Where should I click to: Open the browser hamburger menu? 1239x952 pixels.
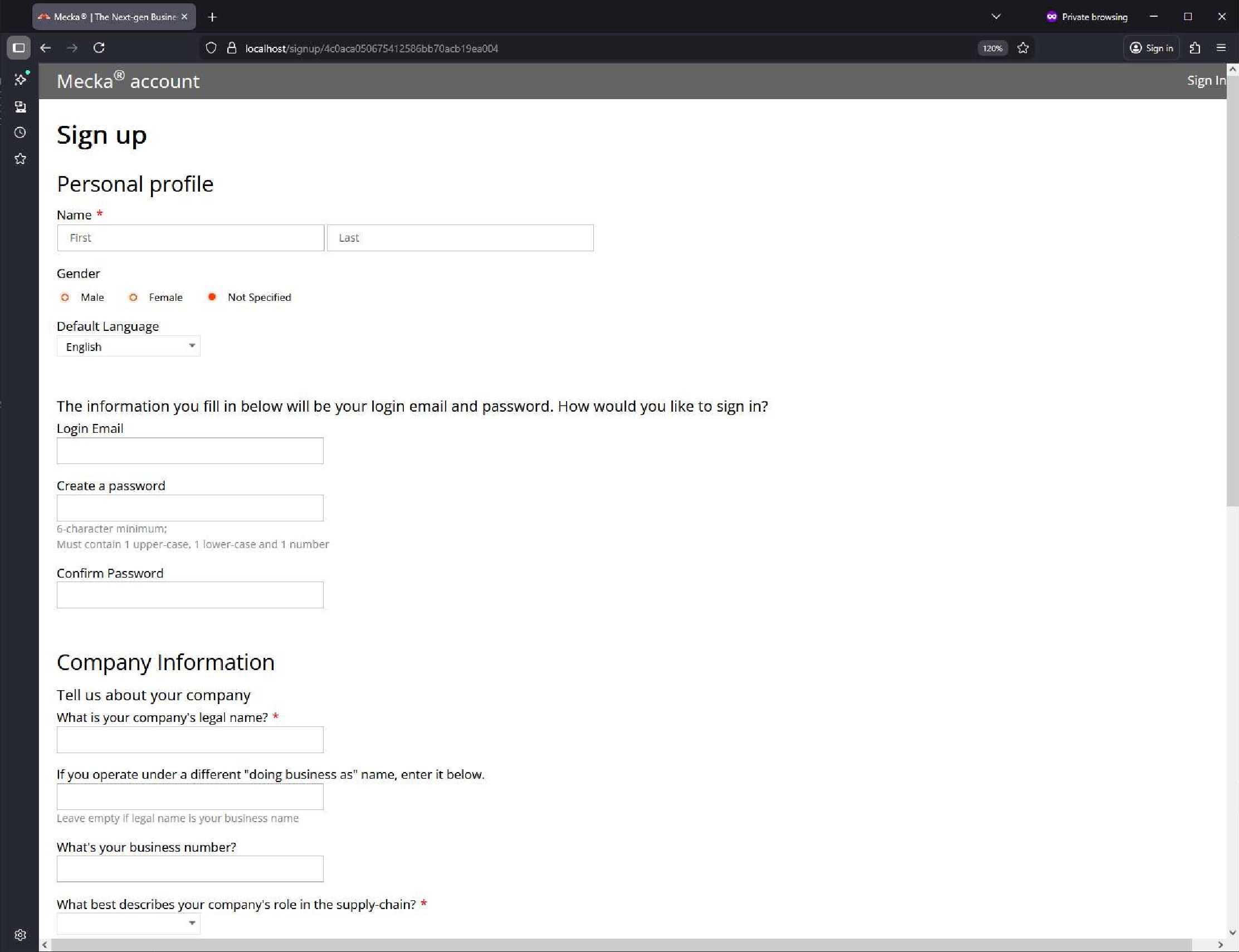(x=1221, y=48)
